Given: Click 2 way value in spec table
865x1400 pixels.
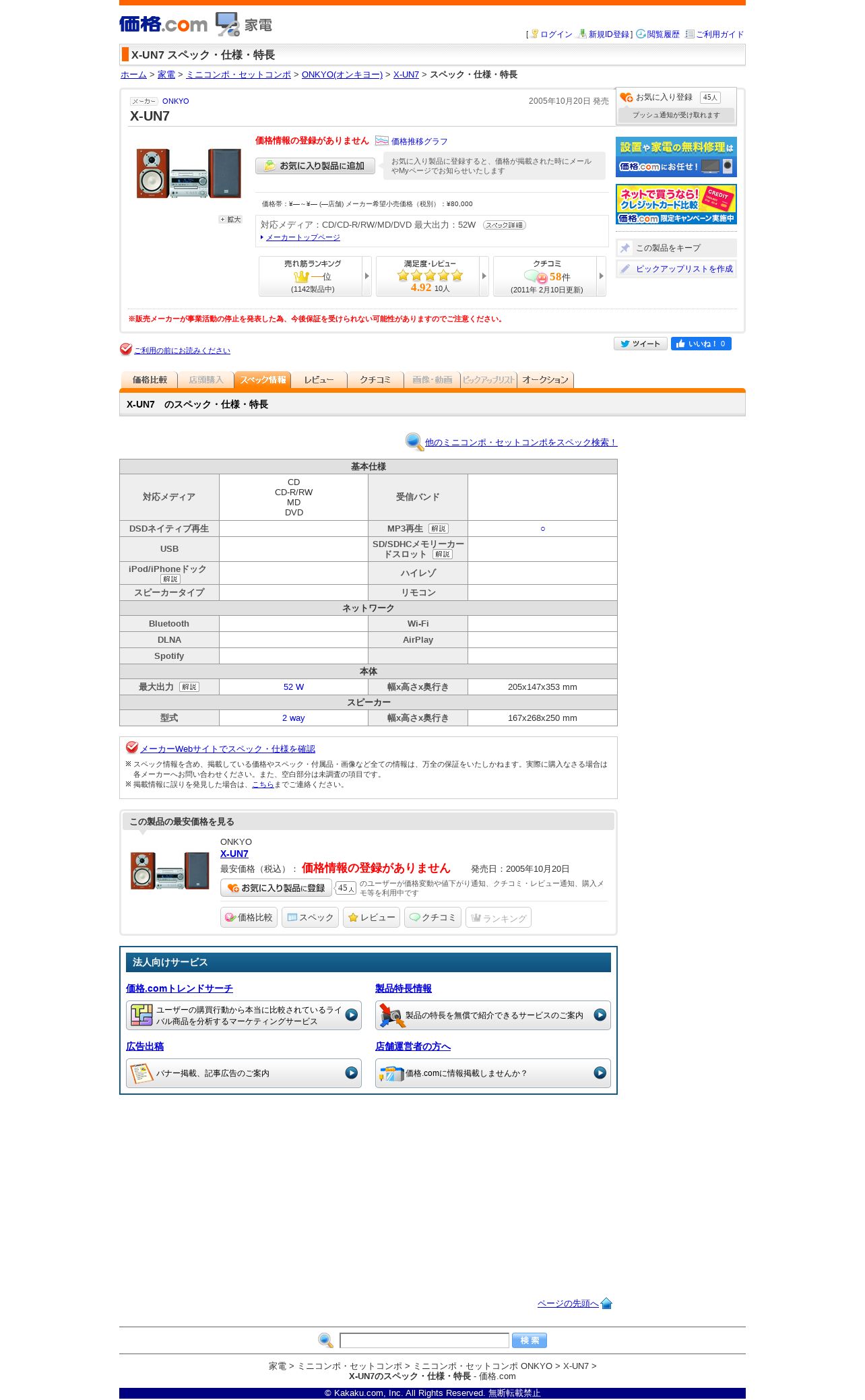Looking at the screenshot, I should coord(294,718).
